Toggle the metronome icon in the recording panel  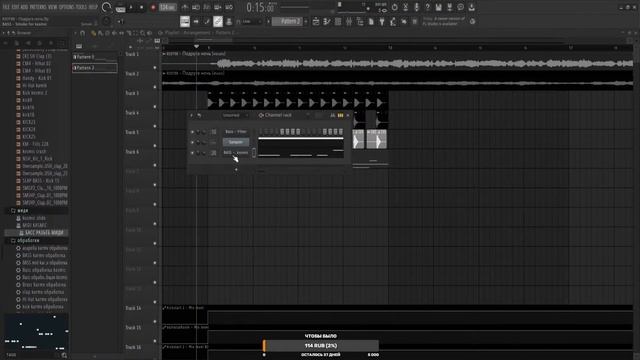[x=185, y=7]
